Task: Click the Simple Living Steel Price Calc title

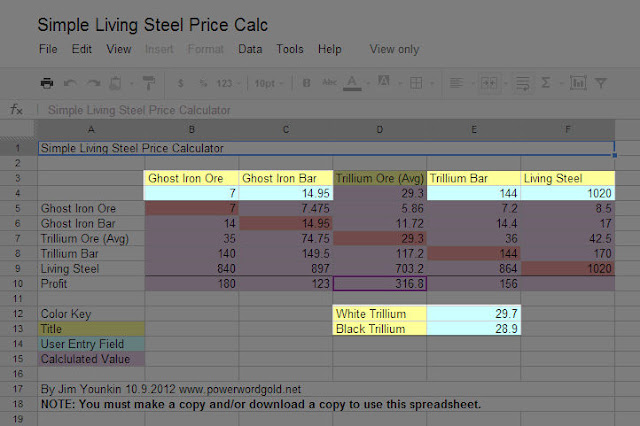Action: point(152,23)
